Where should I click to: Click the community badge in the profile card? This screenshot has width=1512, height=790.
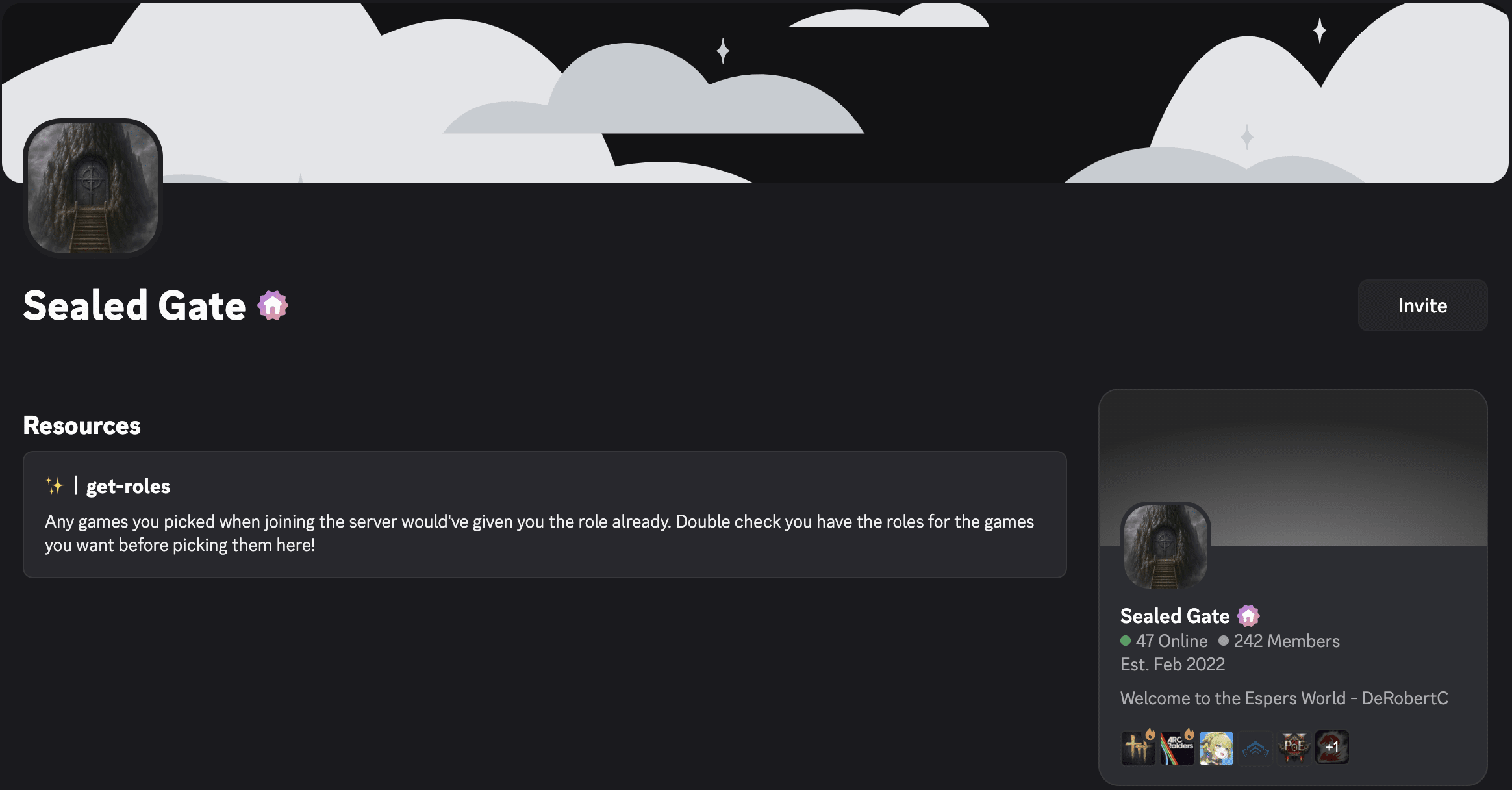(1248, 615)
